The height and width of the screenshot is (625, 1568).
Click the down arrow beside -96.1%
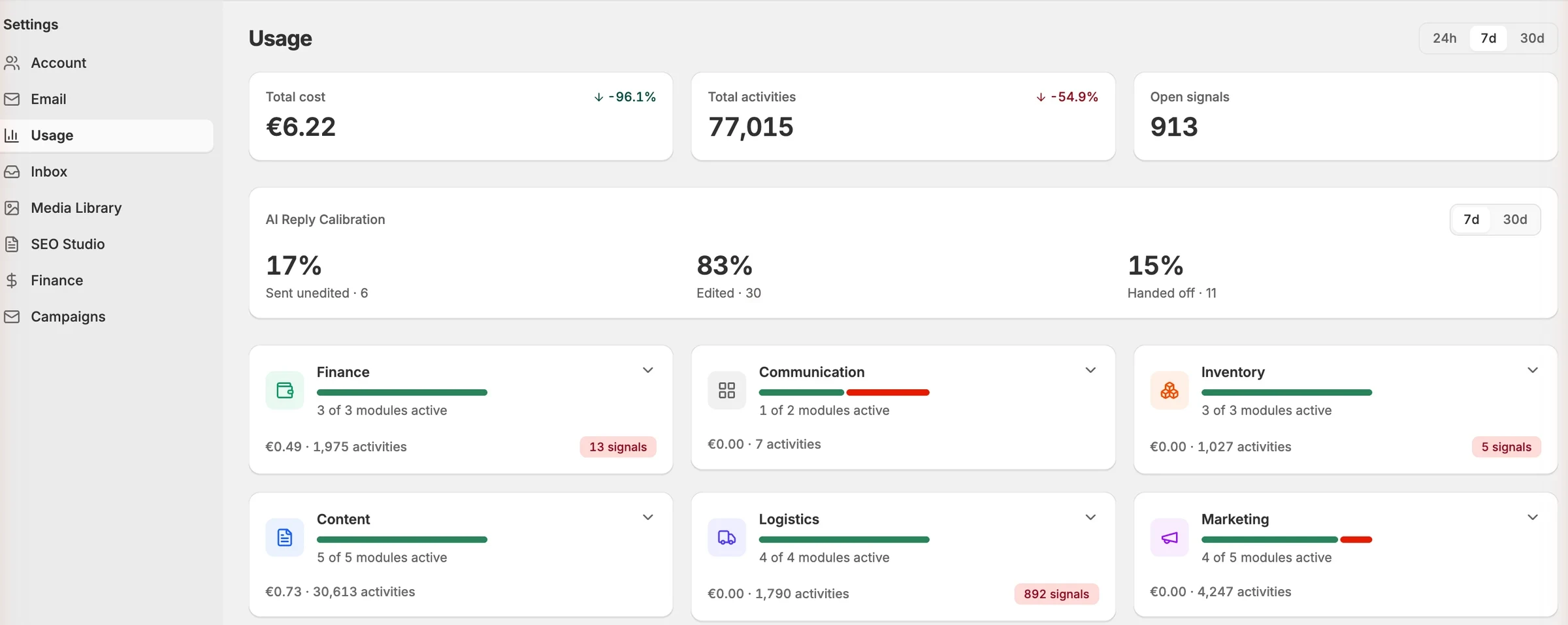598,97
